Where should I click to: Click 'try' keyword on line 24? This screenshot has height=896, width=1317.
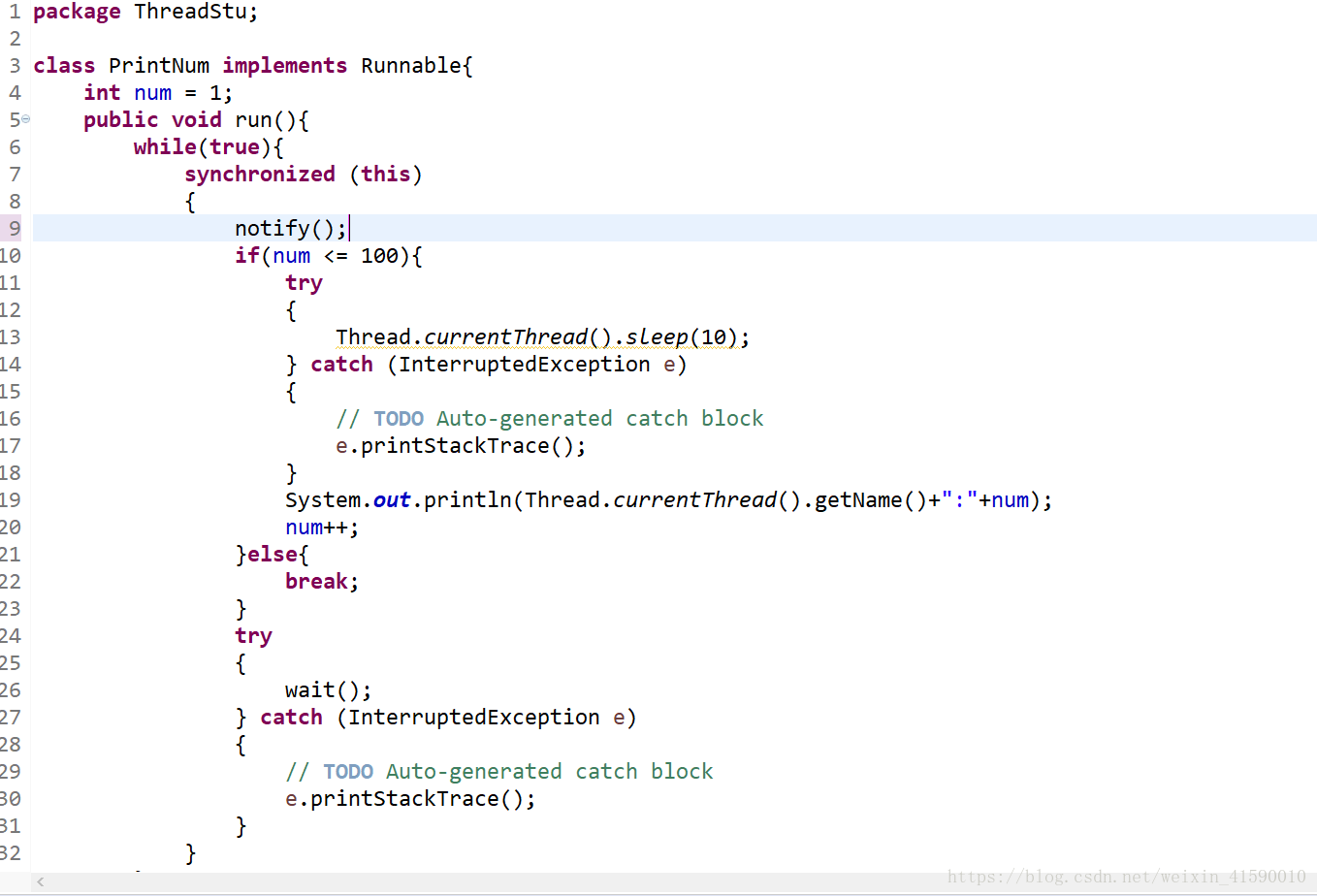(x=253, y=636)
